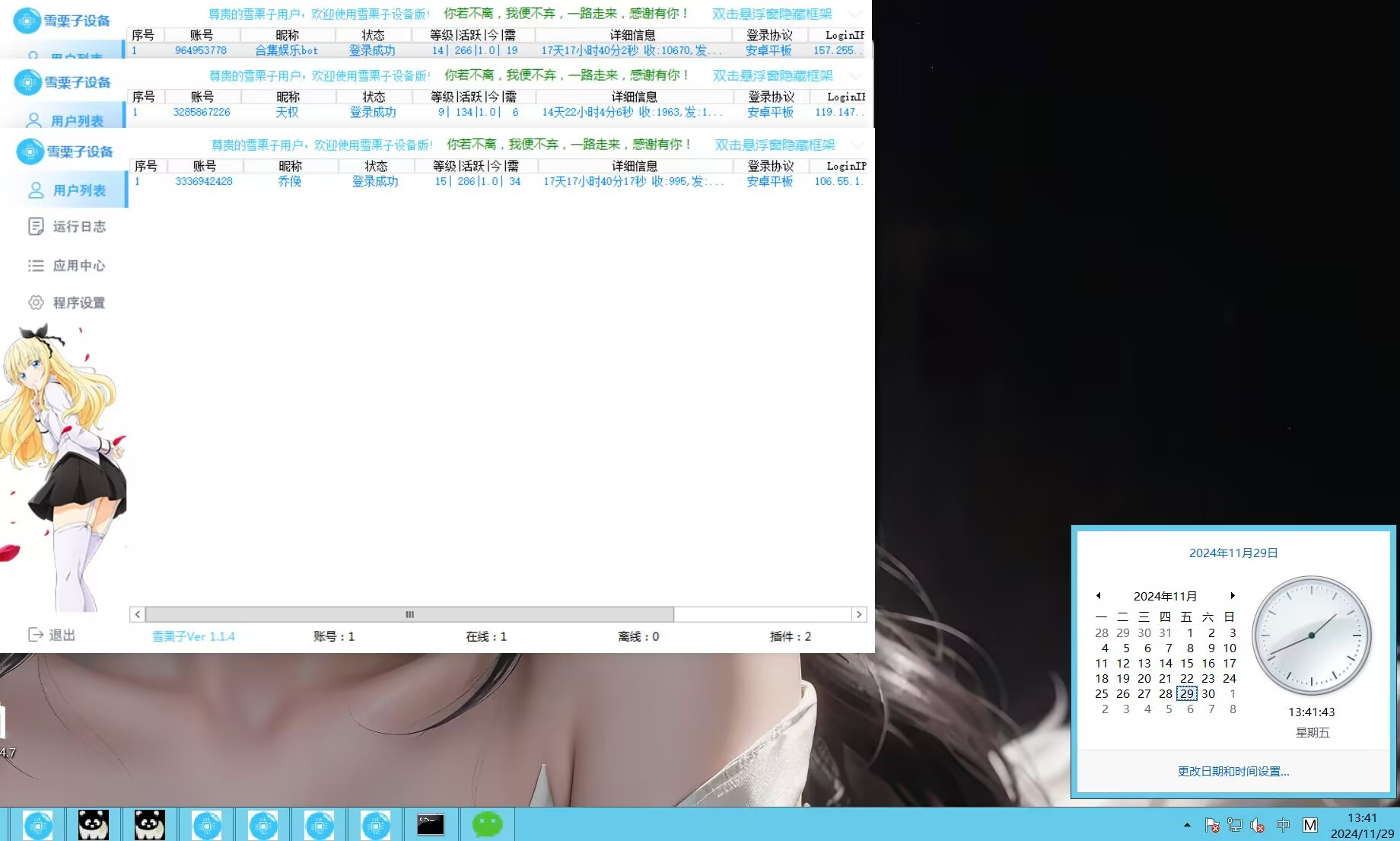Viewport: 1400px width, 841px height.
Task: Show hidden tray icons arrow
Action: [x=1187, y=825]
